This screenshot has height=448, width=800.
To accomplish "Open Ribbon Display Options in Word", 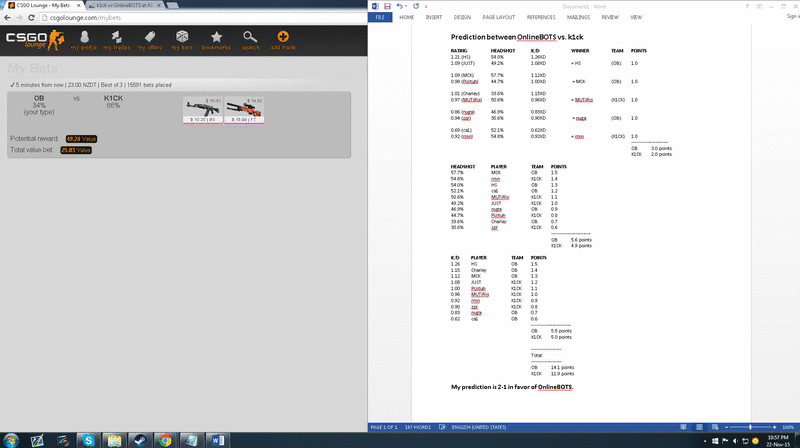I will tap(759, 6).
